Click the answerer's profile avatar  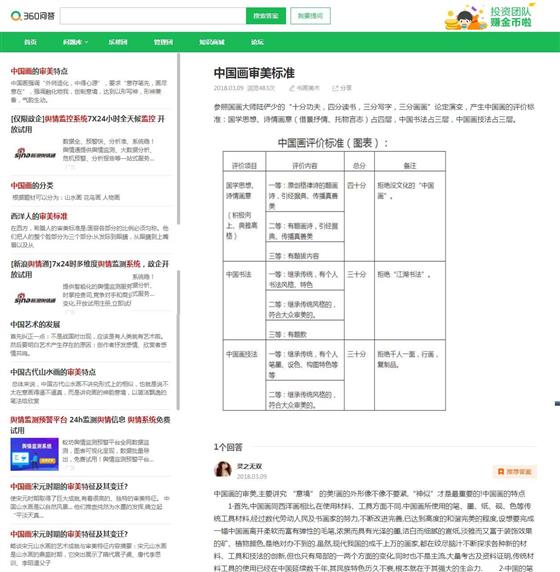[223, 469]
